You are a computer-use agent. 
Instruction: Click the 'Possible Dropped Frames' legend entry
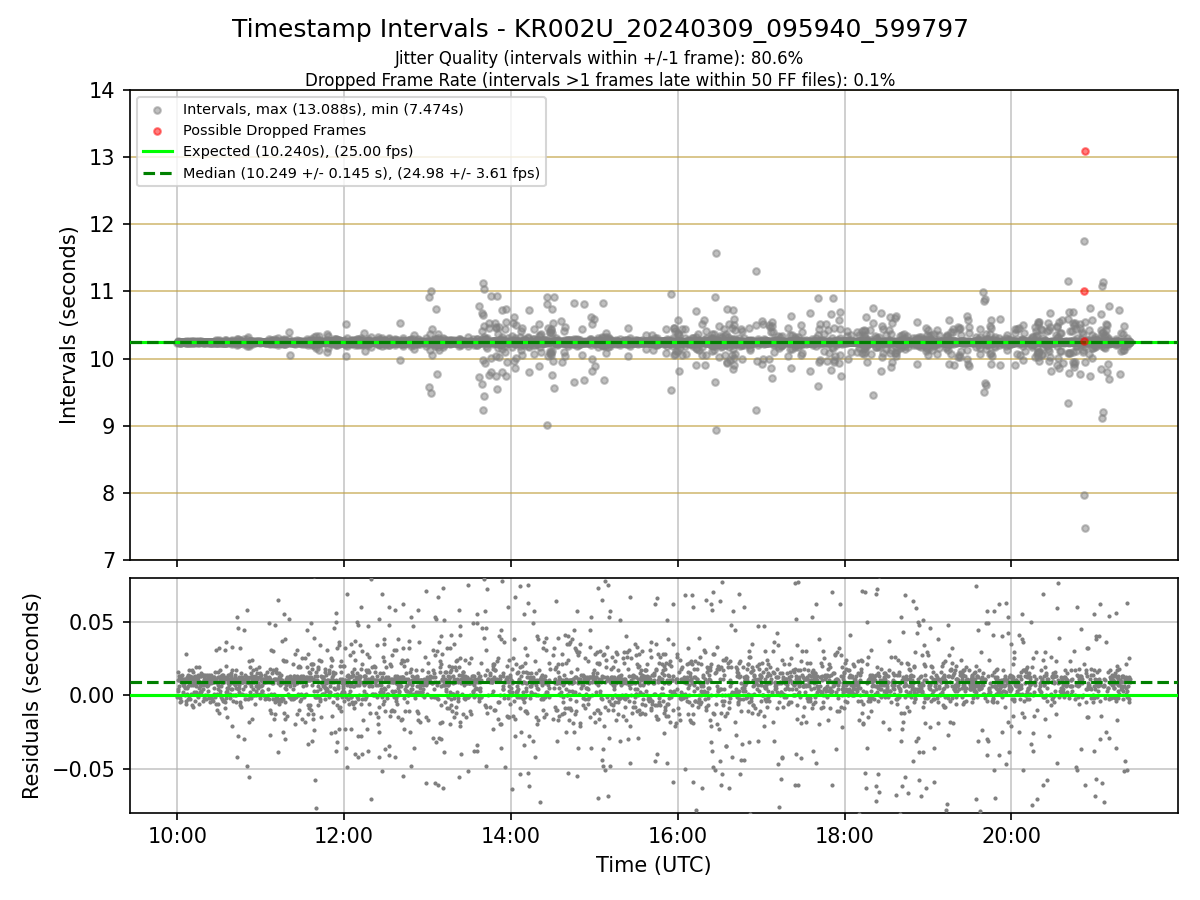click(274, 130)
